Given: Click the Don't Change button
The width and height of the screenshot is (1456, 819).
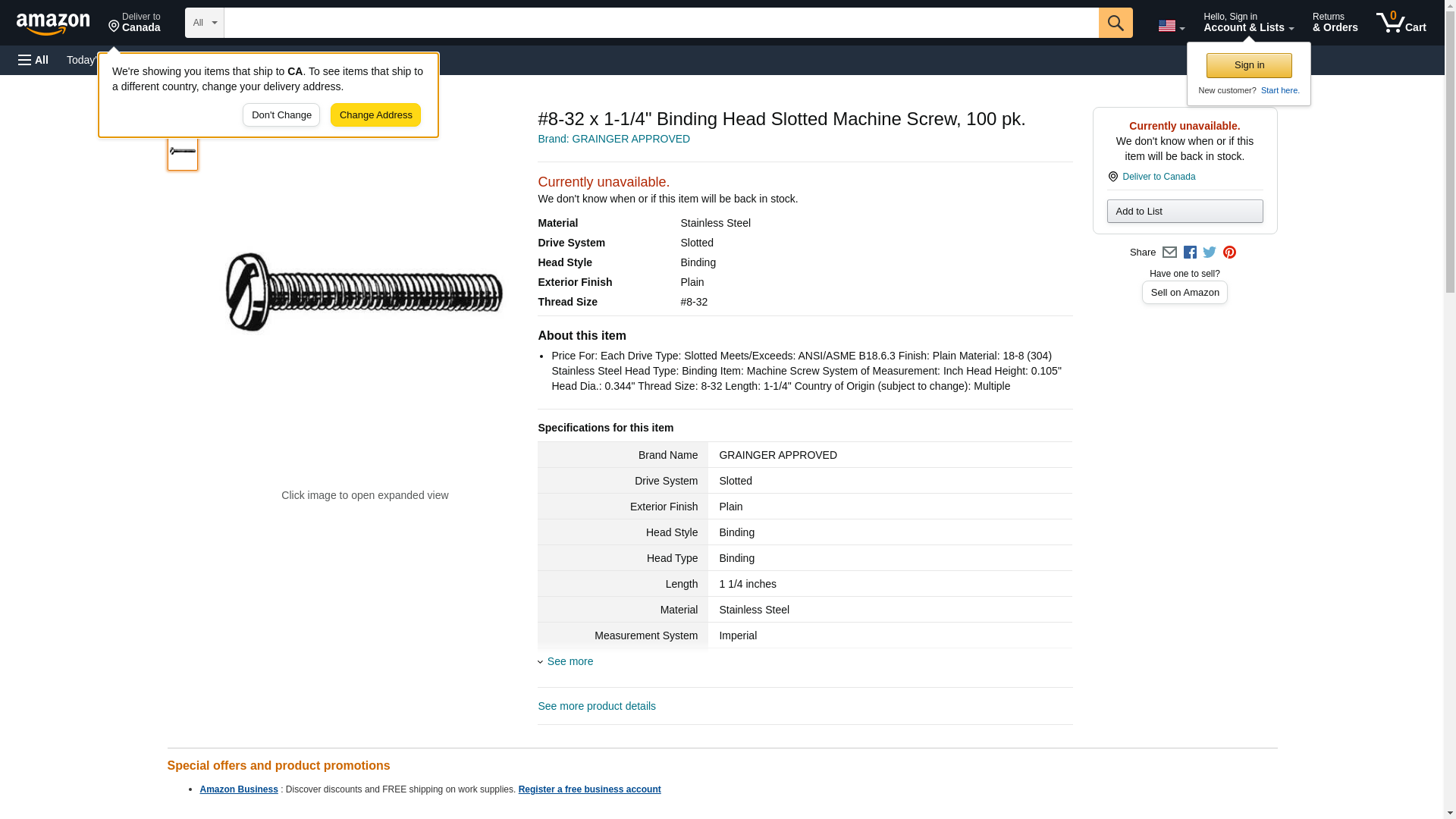Looking at the screenshot, I should click(x=281, y=115).
